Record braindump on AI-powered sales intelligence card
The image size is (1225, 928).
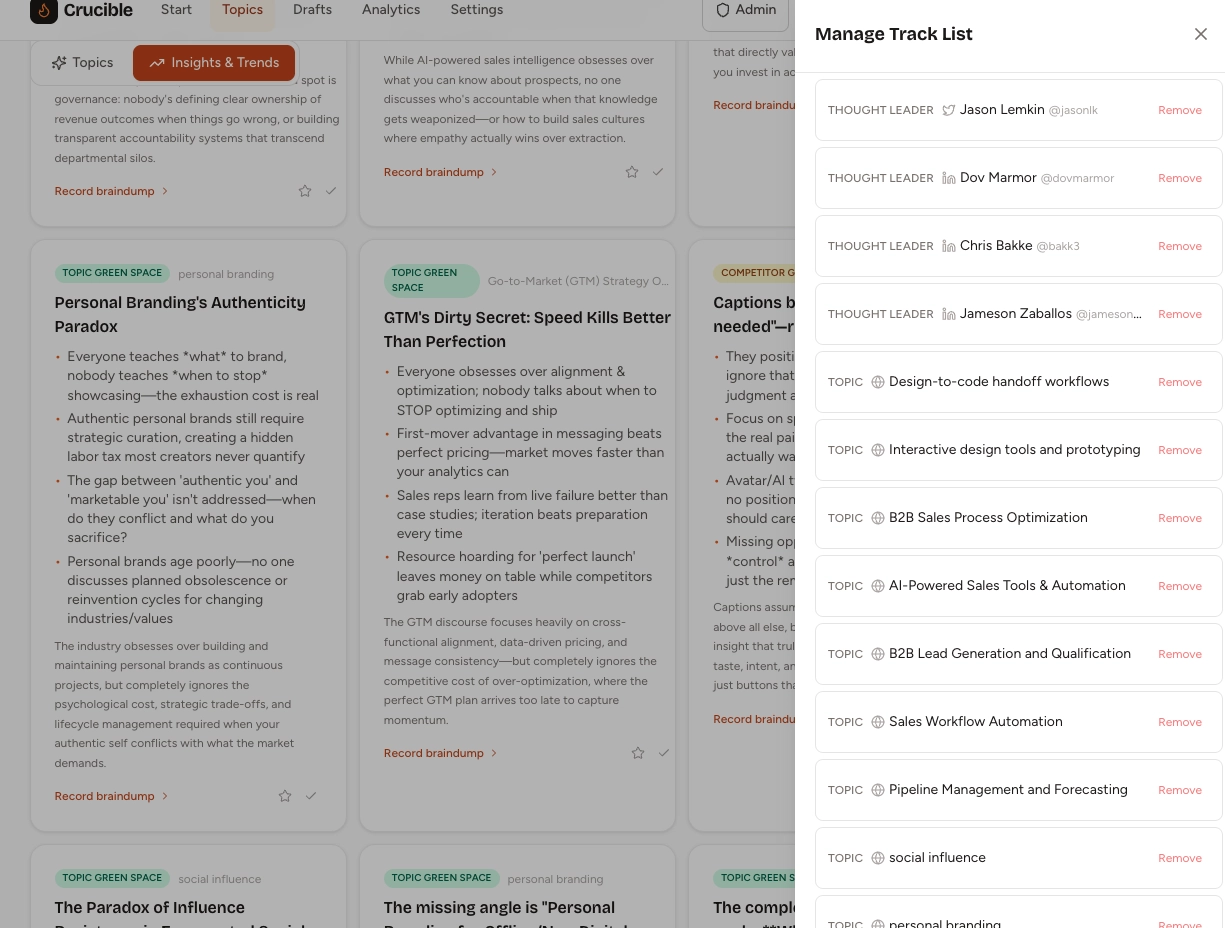(440, 172)
